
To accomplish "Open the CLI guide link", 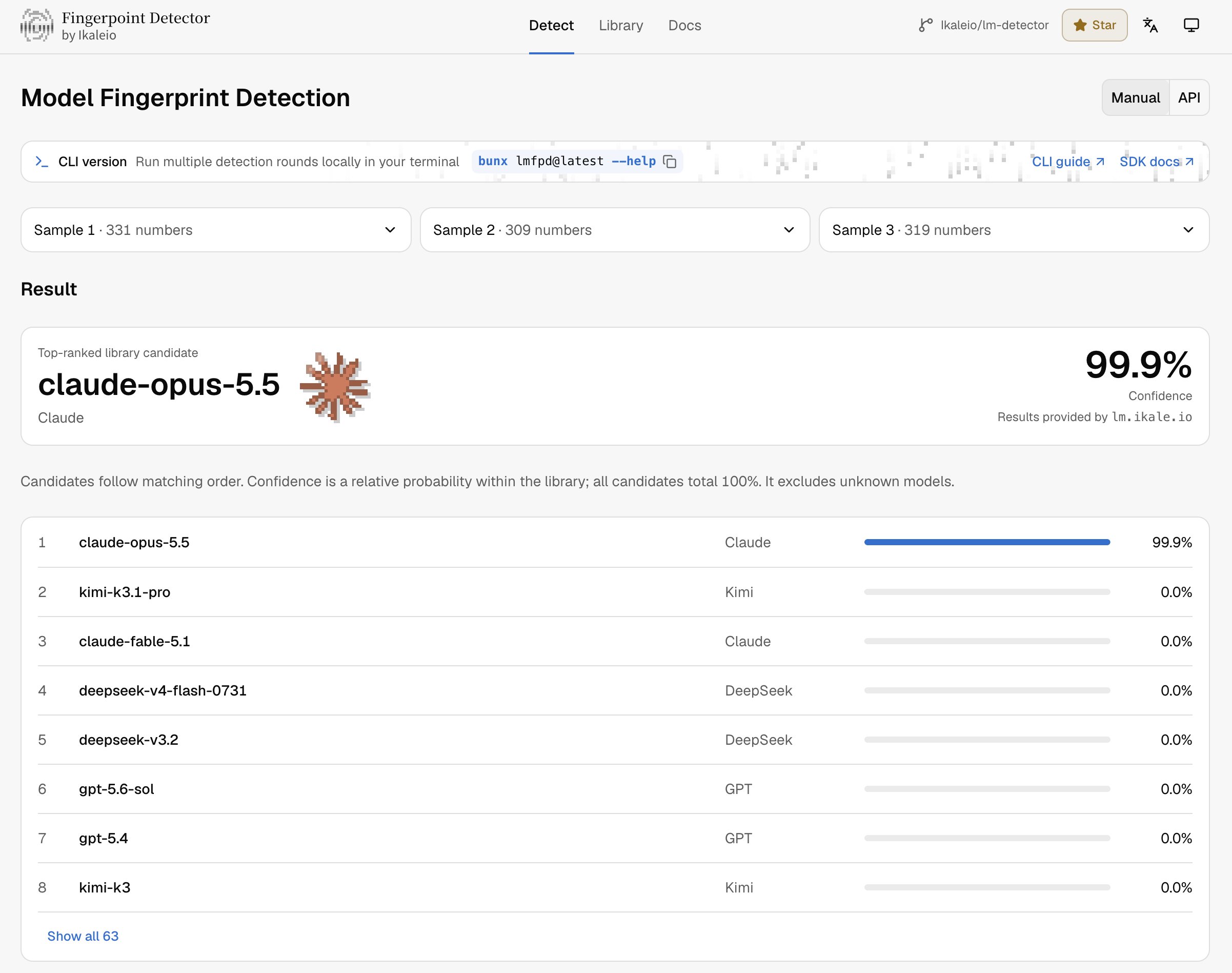I will pyautogui.click(x=1068, y=162).
